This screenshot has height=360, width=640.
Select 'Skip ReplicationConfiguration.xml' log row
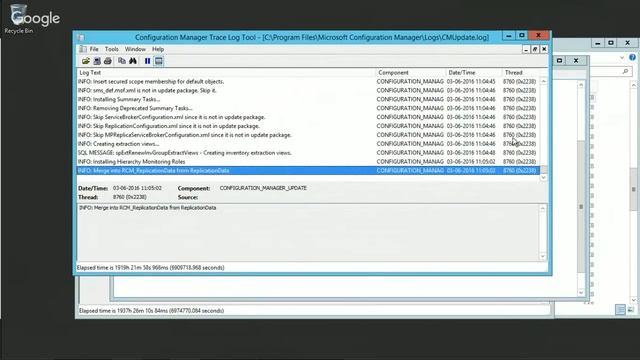pyautogui.click(x=308, y=126)
